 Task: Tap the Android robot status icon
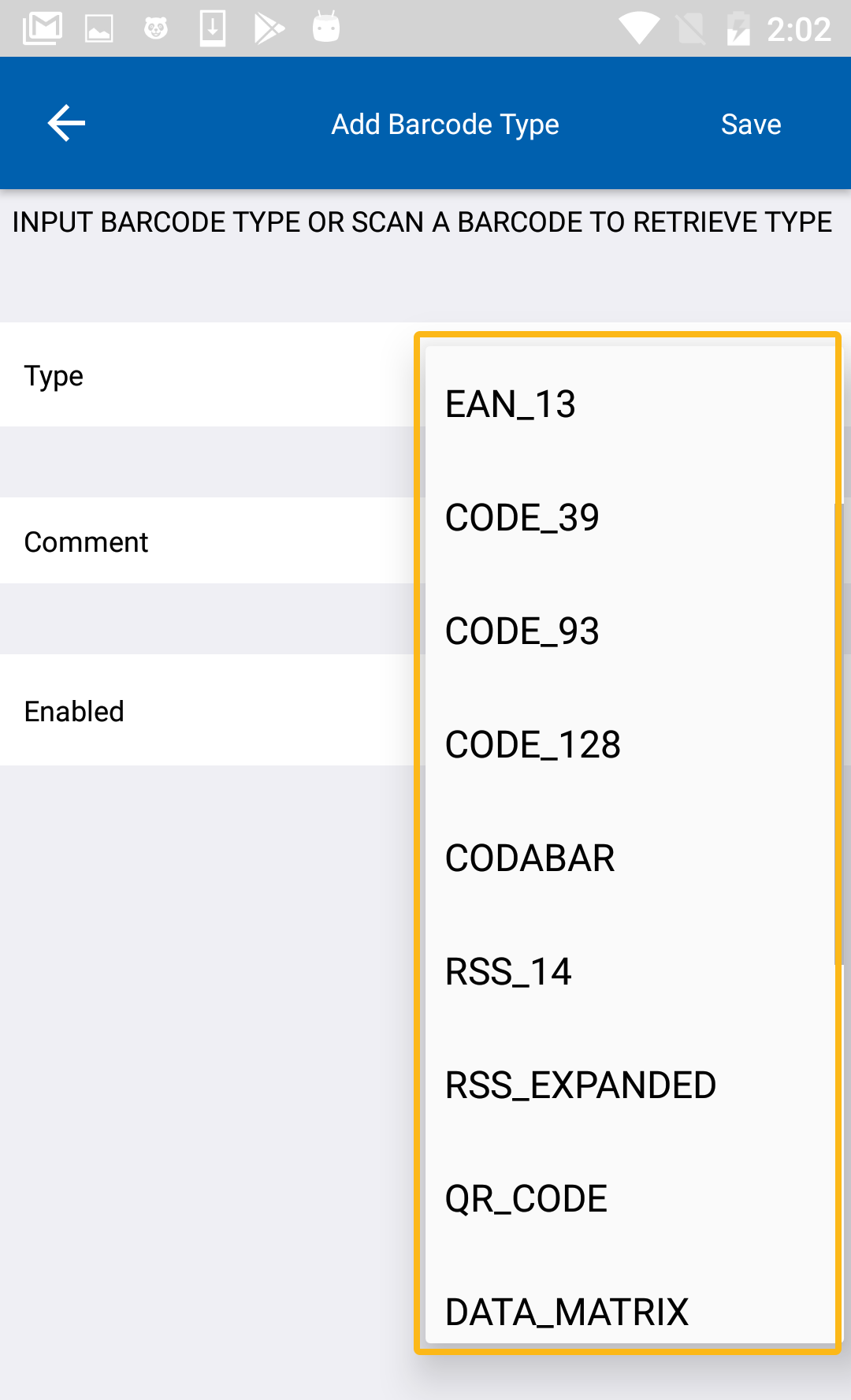click(x=326, y=28)
